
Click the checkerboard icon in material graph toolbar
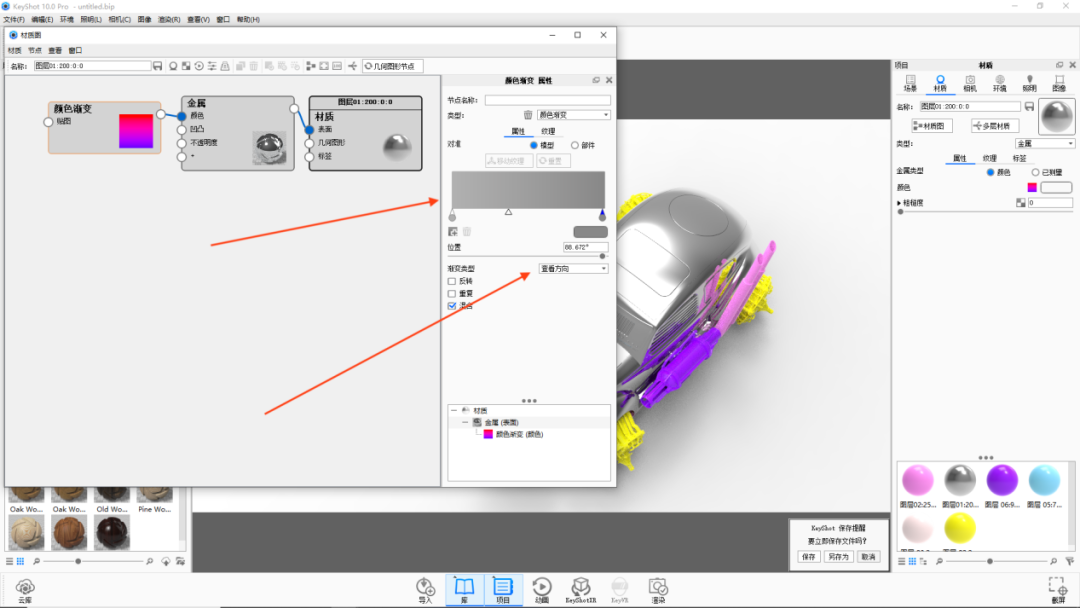click(x=186, y=66)
